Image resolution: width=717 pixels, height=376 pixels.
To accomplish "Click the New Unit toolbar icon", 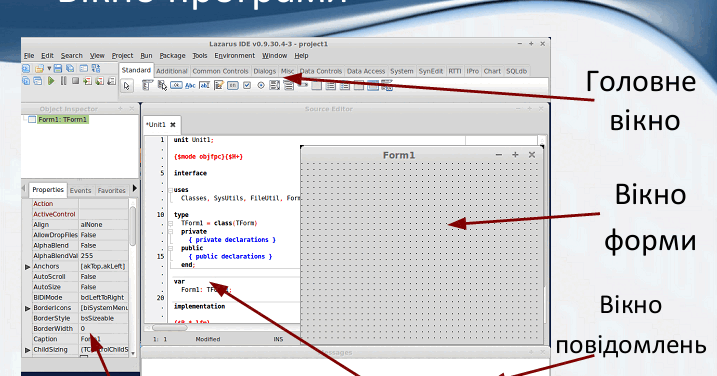I will [26, 69].
